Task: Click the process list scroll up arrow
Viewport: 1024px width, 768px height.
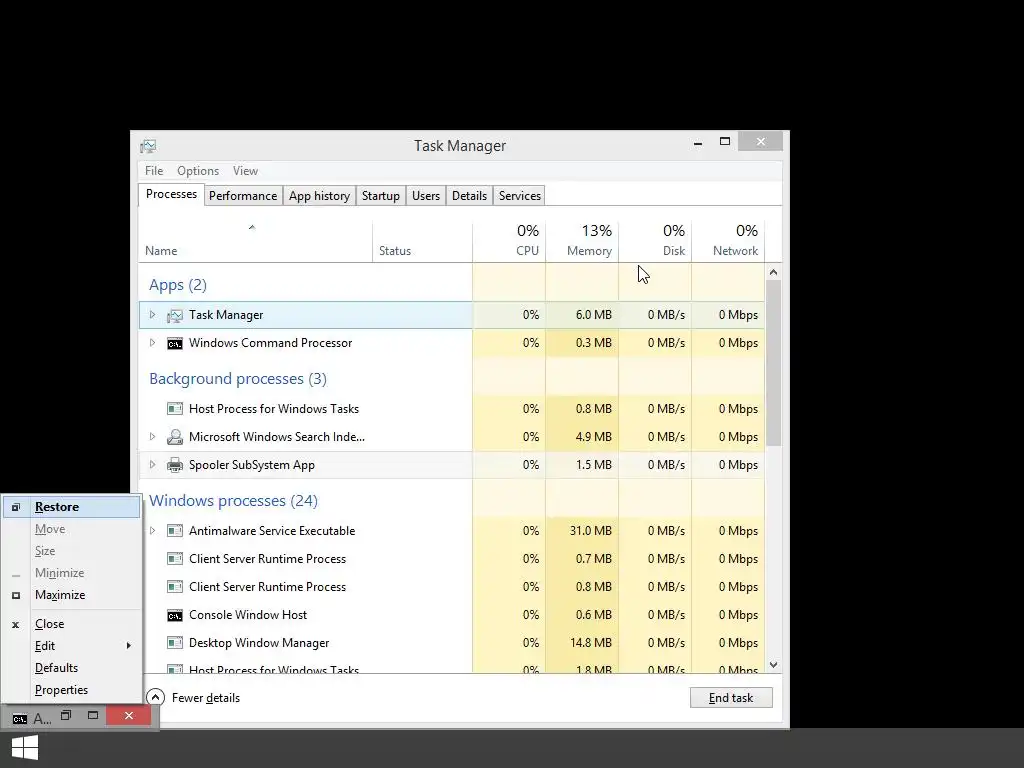Action: [773, 272]
